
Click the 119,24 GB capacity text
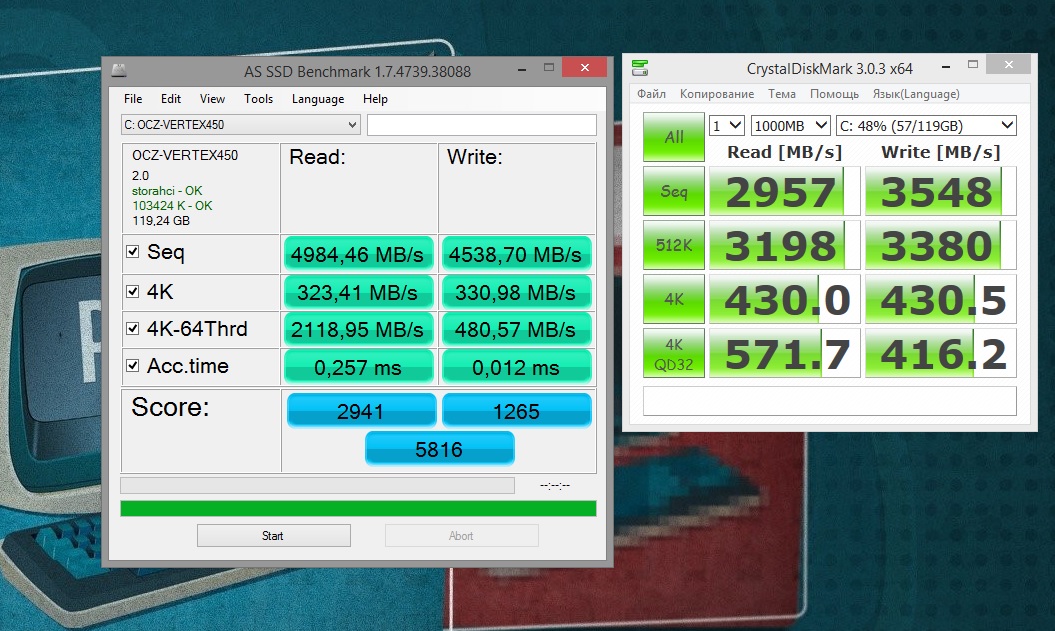click(x=161, y=221)
